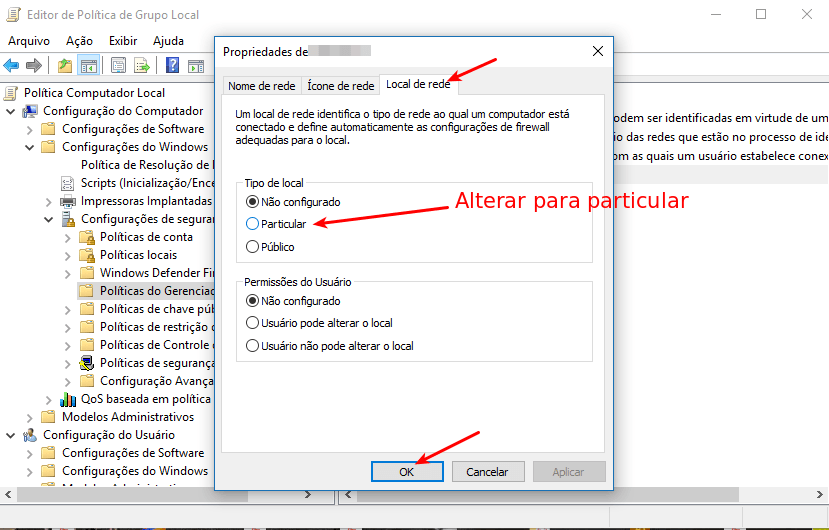Expand the Configurações de Software node under Computador
This screenshot has height=530, width=829.
point(30,129)
